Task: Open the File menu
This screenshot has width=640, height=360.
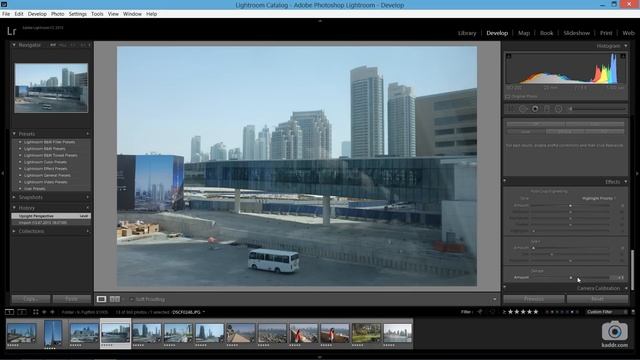Action: 6,14
